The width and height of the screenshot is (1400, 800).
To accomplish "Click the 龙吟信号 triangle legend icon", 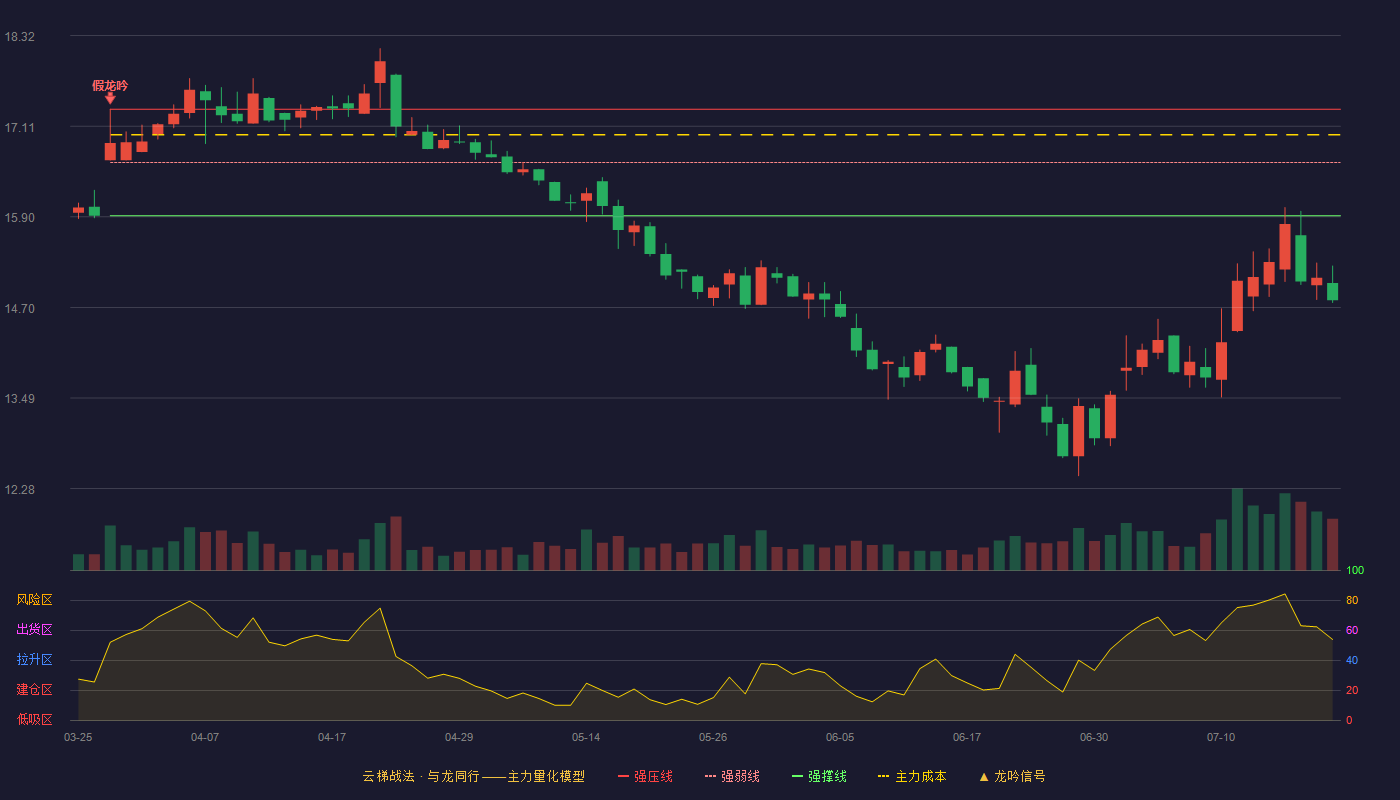I will pos(984,776).
